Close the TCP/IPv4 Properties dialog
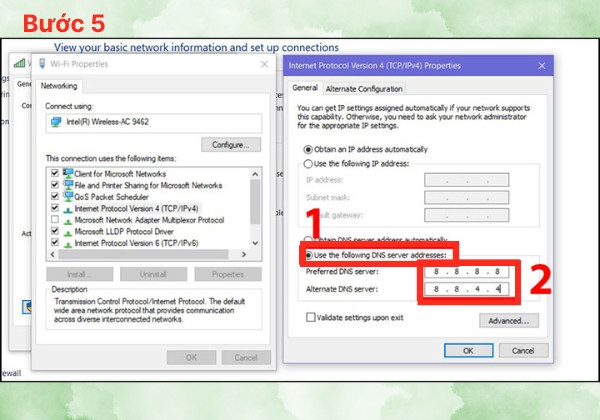This screenshot has height=420, width=600. pyautogui.click(x=542, y=66)
